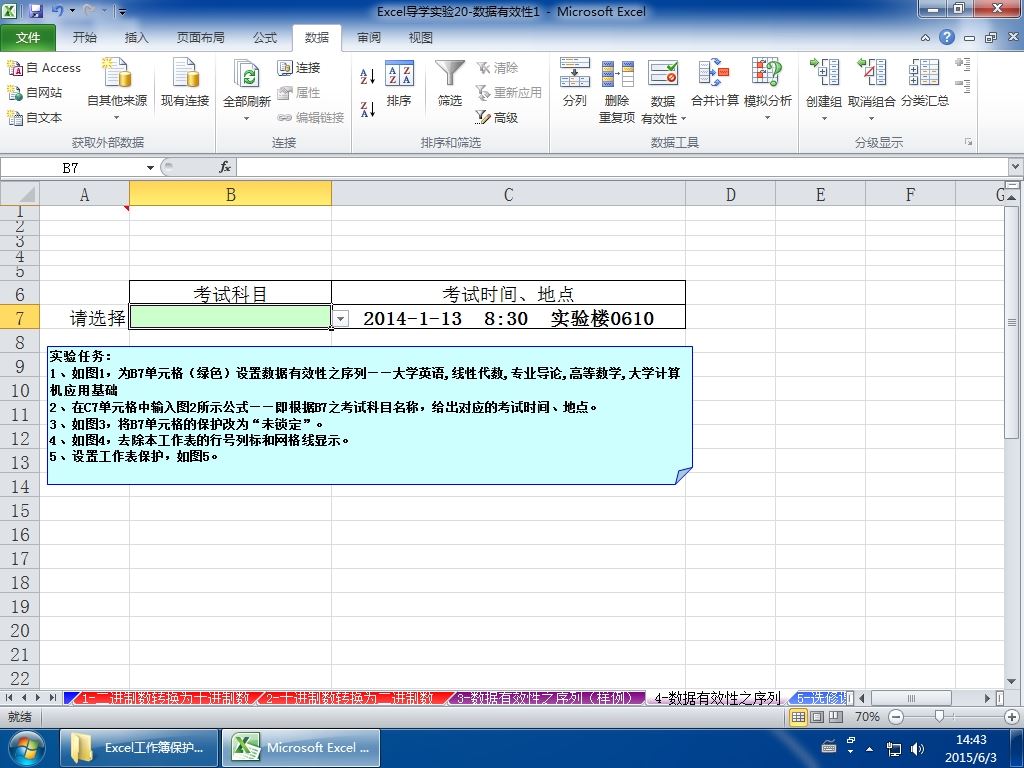Click Remove Duplicates (删除重复项)
Image resolution: width=1024 pixels, height=768 pixels.
click(617, 90)
